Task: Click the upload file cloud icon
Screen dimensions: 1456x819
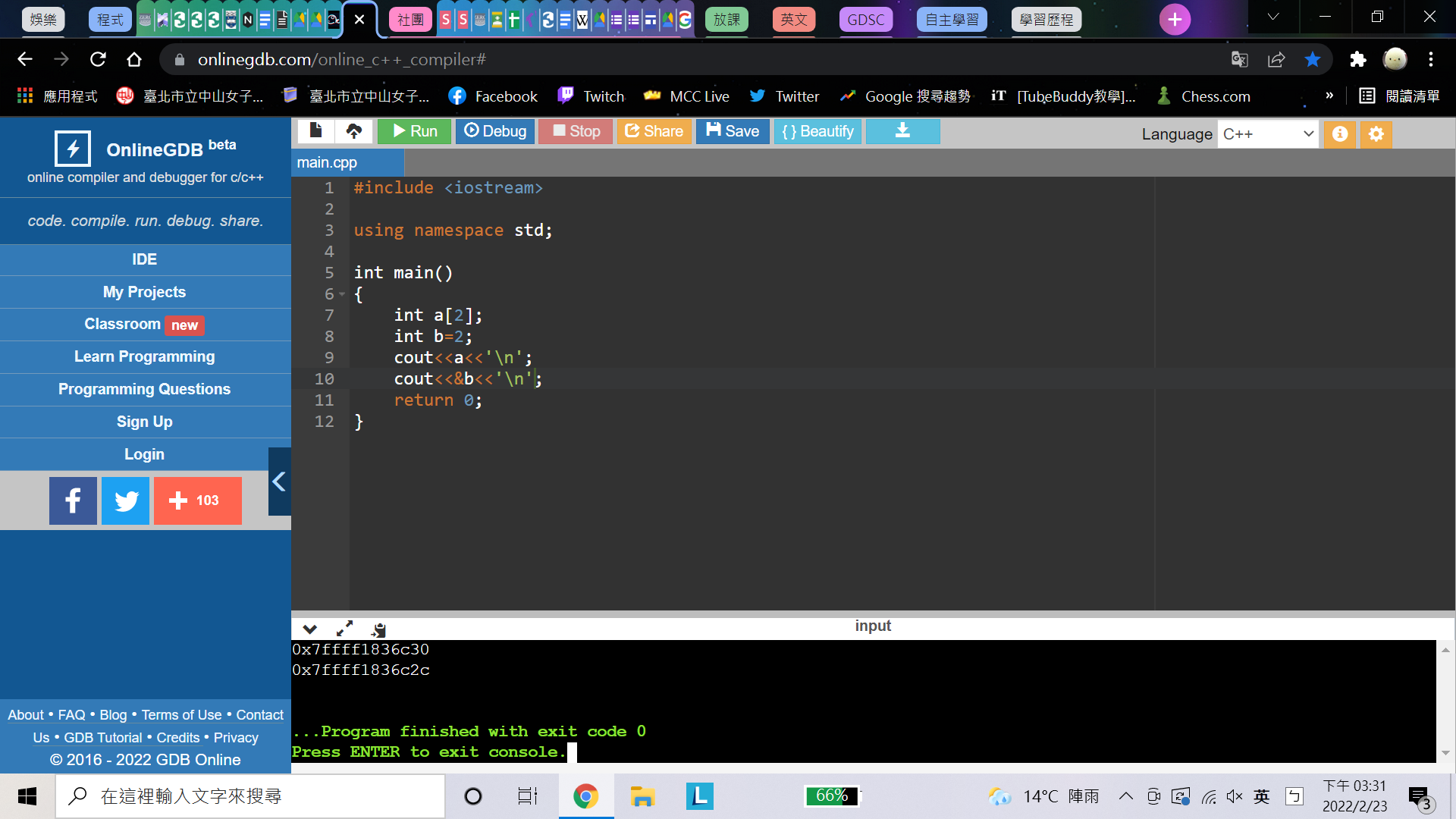Action: pyautogui.click(x=353, y=131)
